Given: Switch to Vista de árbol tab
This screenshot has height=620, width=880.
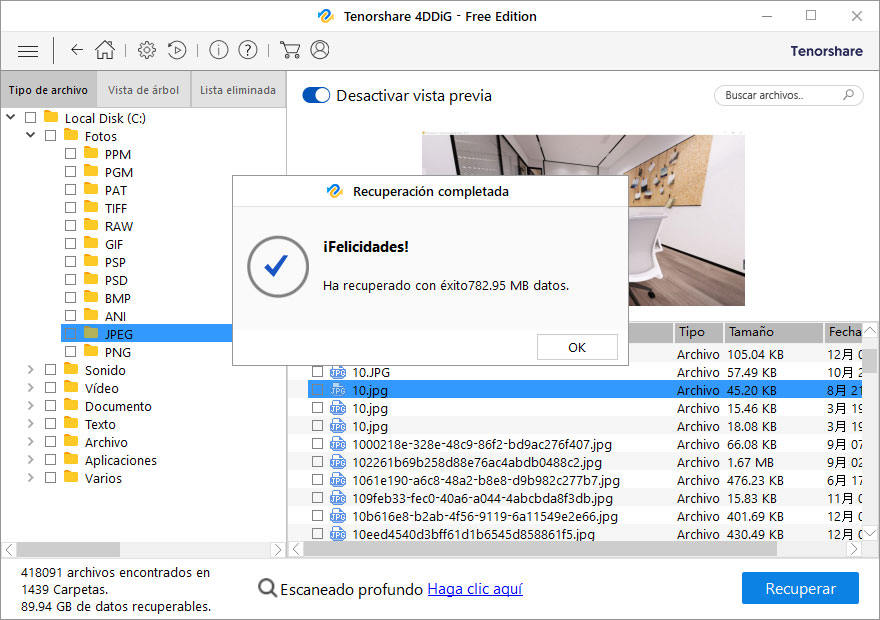Looking at the screenshot, I should coord(144,90).
